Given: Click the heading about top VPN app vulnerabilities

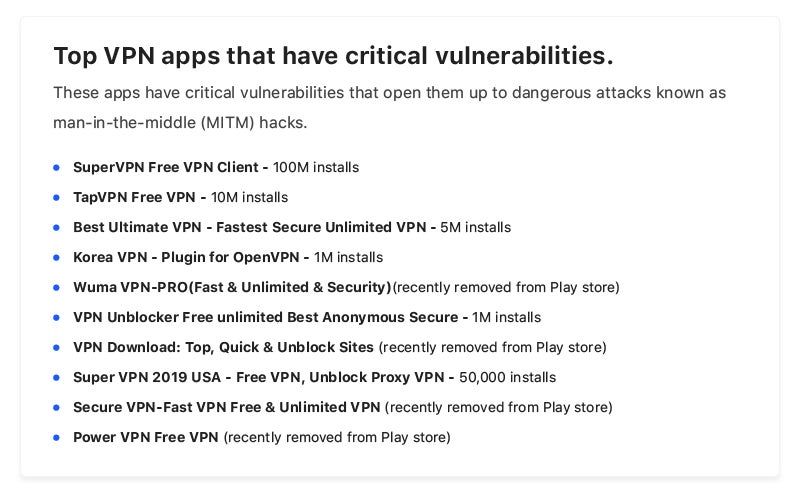Looking at the screenshot, I should click(x=333, y=56).
